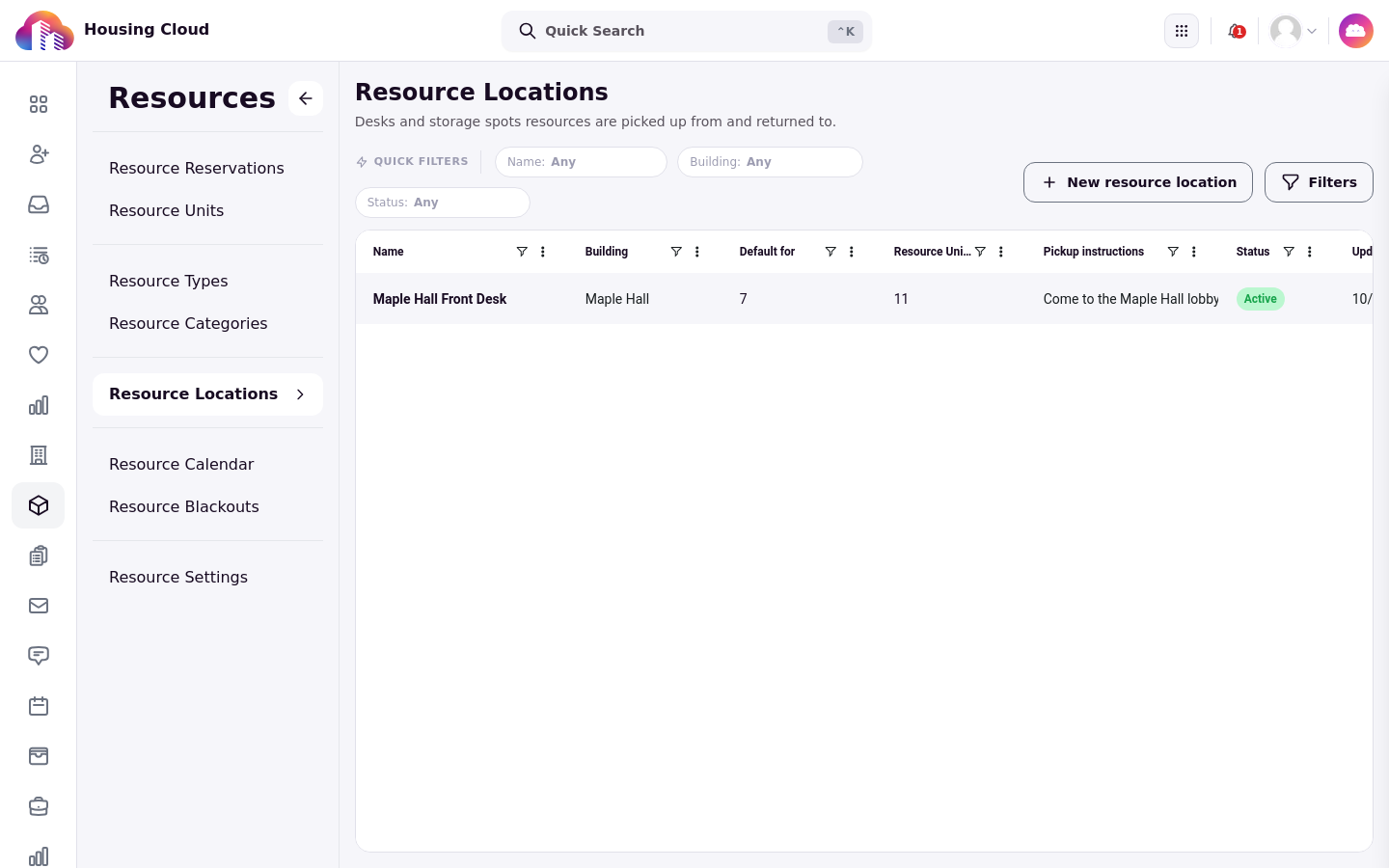The image size is (1389, 868).
Task: Open the add-person icon in sidebar
Action: 39,154
